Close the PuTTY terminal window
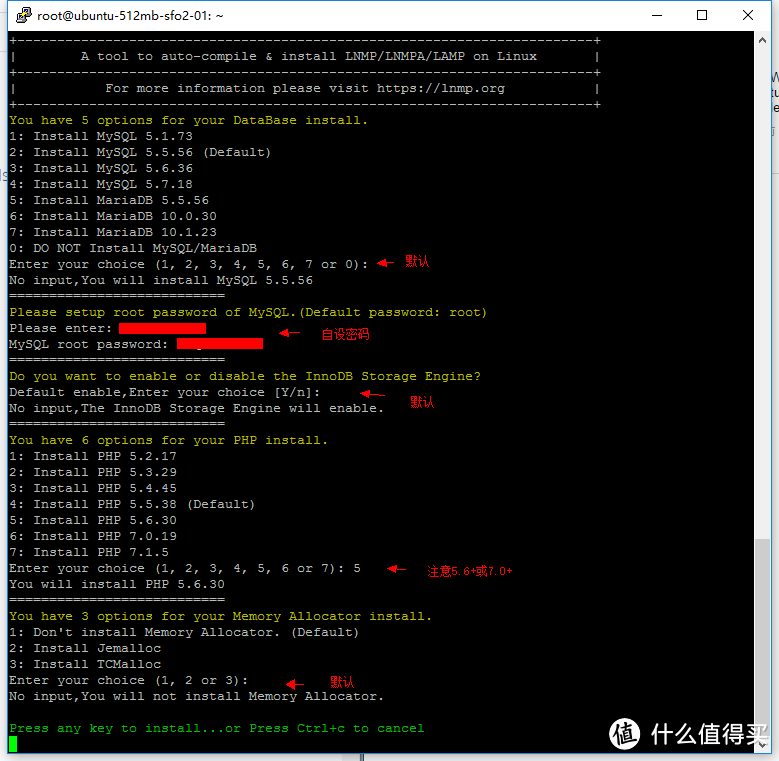The height and width of the screenshot is (761, 779). tap(748, 15)
